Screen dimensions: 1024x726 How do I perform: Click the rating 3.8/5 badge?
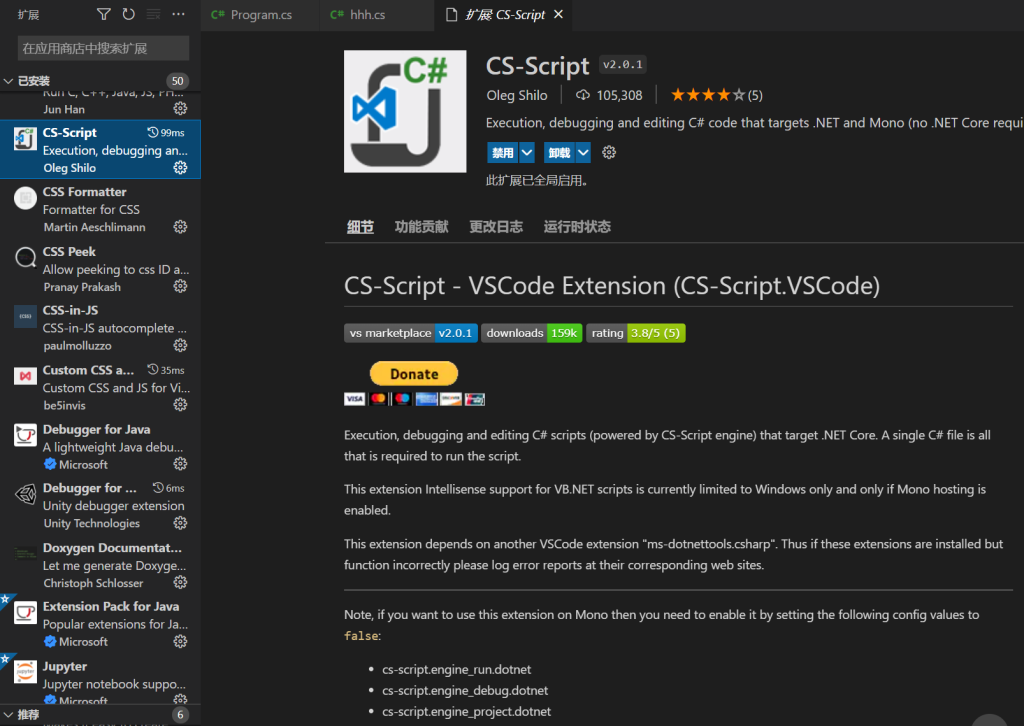click(635, 333)
